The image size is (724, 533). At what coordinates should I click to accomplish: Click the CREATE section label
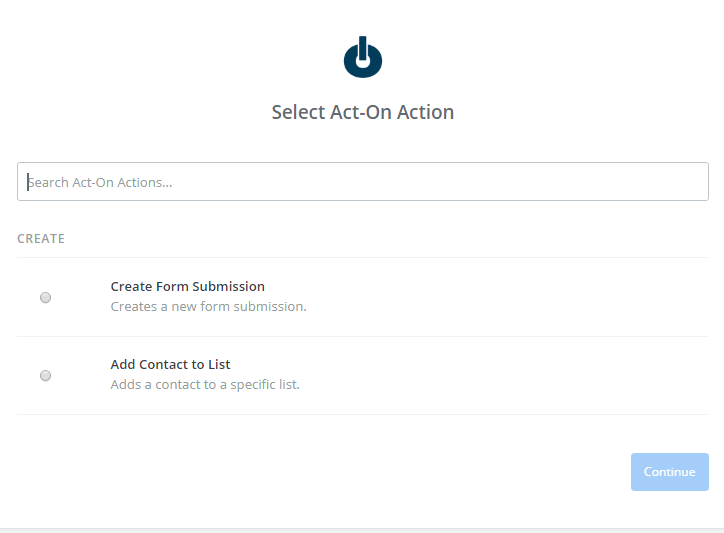(x=41, y=239)
